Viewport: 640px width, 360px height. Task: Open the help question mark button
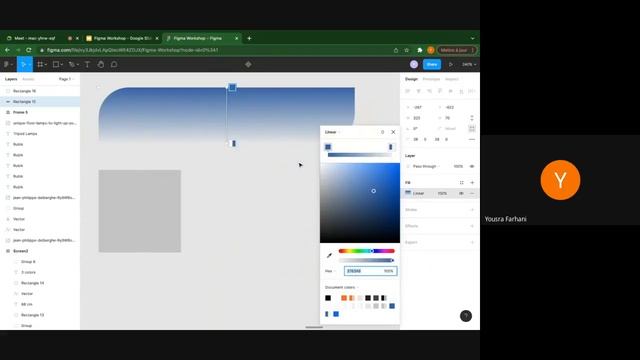[466, 316]
